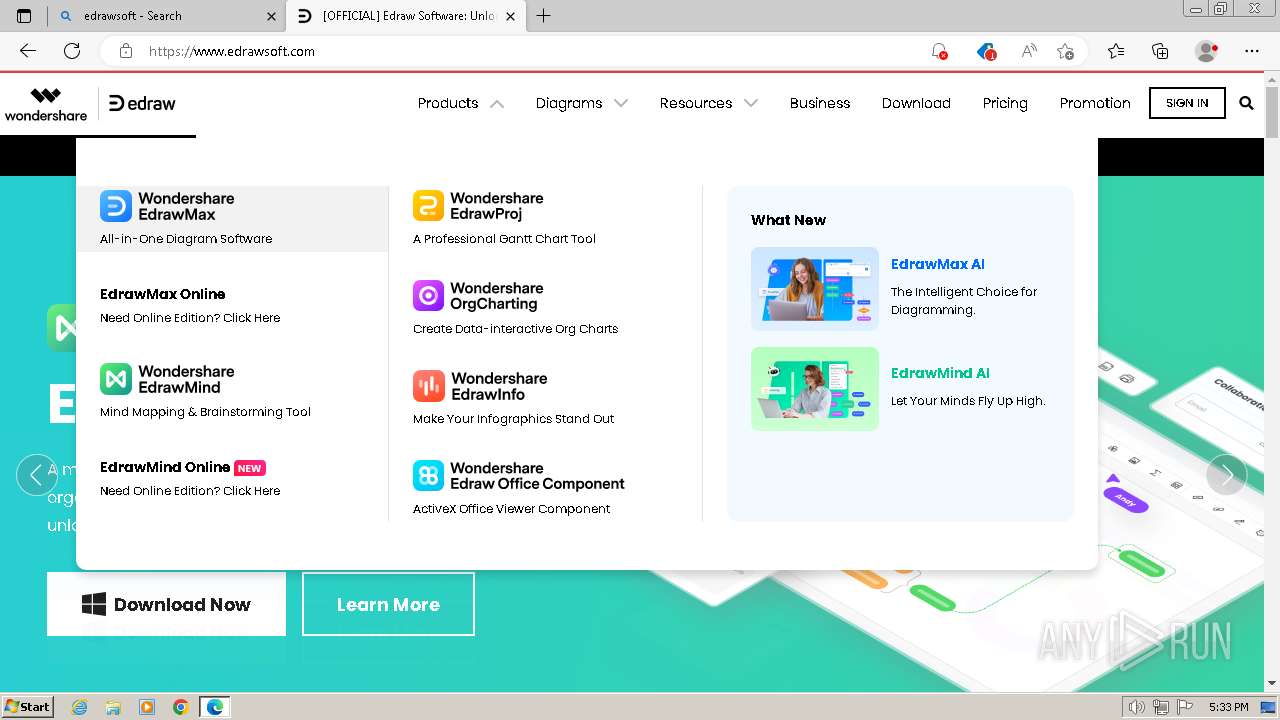The height and width of the screenshot is (720, 1280).
Task: Close the Edraw Software tab
Action: click(511, 16)
